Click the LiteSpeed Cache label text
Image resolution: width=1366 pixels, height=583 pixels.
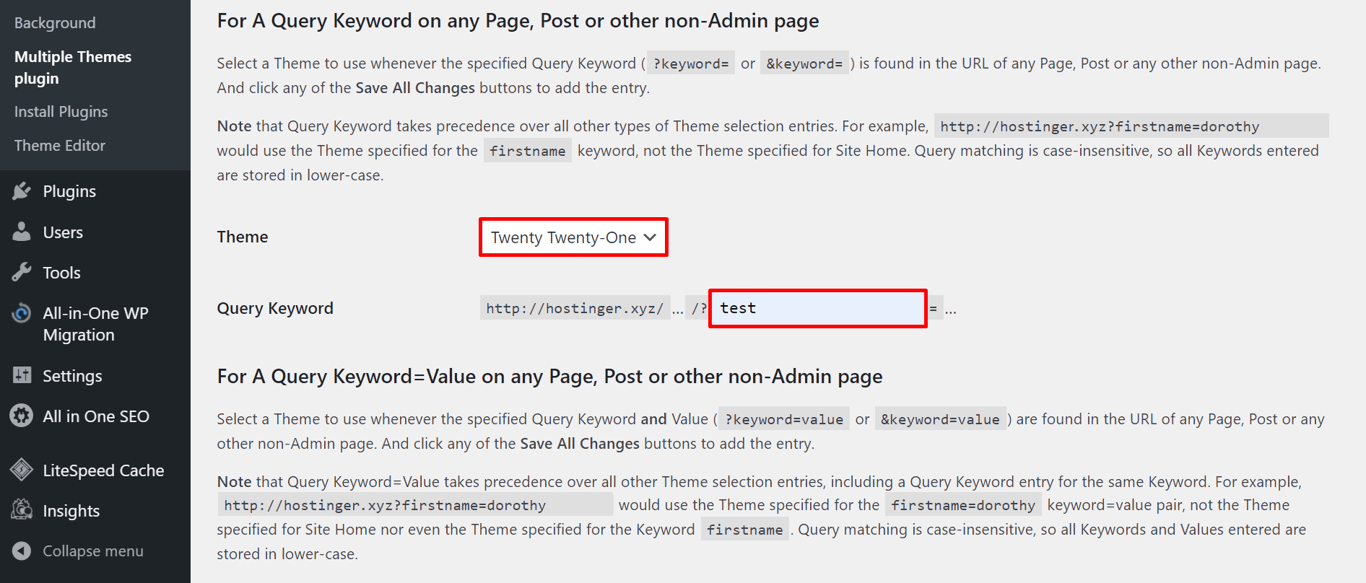[x=105, y=470]
